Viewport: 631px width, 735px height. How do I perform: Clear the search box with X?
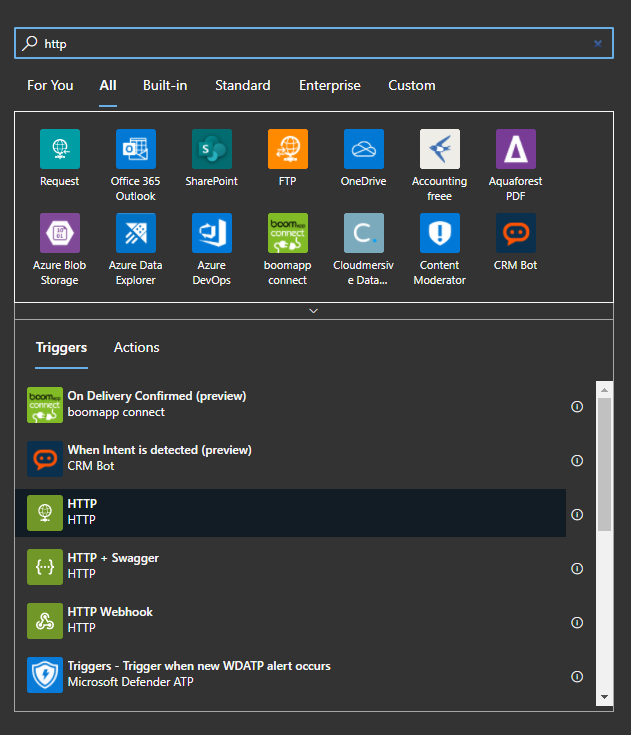click(598, 44)
